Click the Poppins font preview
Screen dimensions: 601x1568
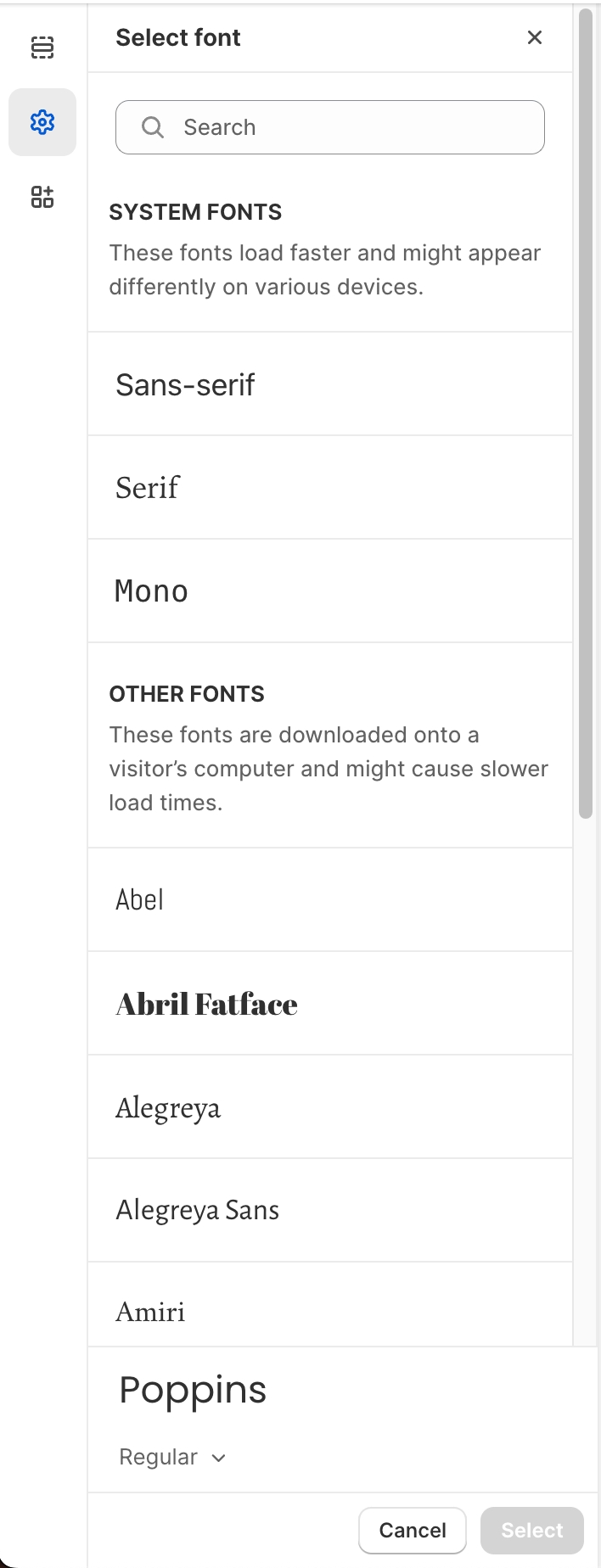click(x=193, y=1390)
